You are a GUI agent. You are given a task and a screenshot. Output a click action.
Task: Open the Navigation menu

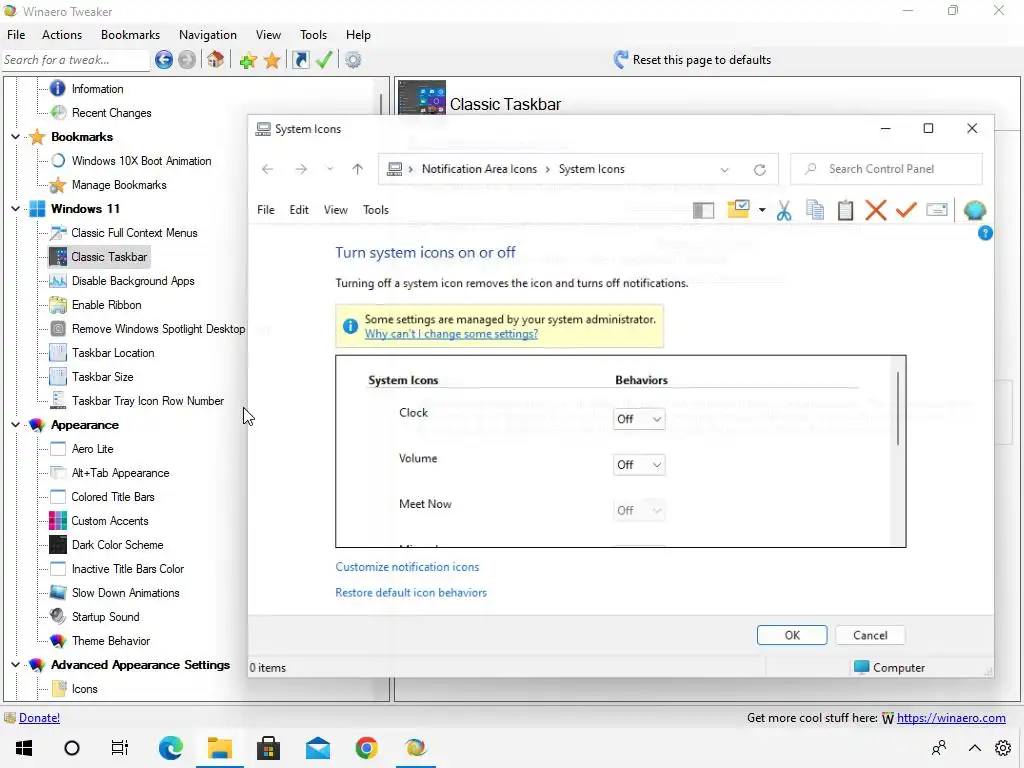click(208, 35)
